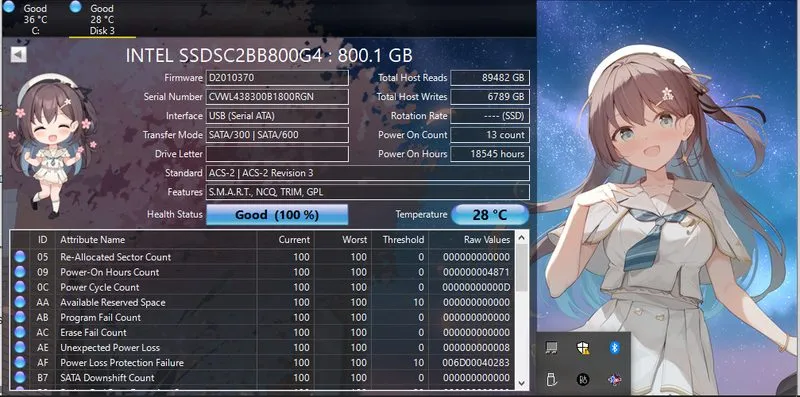
Task: Click the Safely Remove Hardware USB icon
Action: [551, 379]
